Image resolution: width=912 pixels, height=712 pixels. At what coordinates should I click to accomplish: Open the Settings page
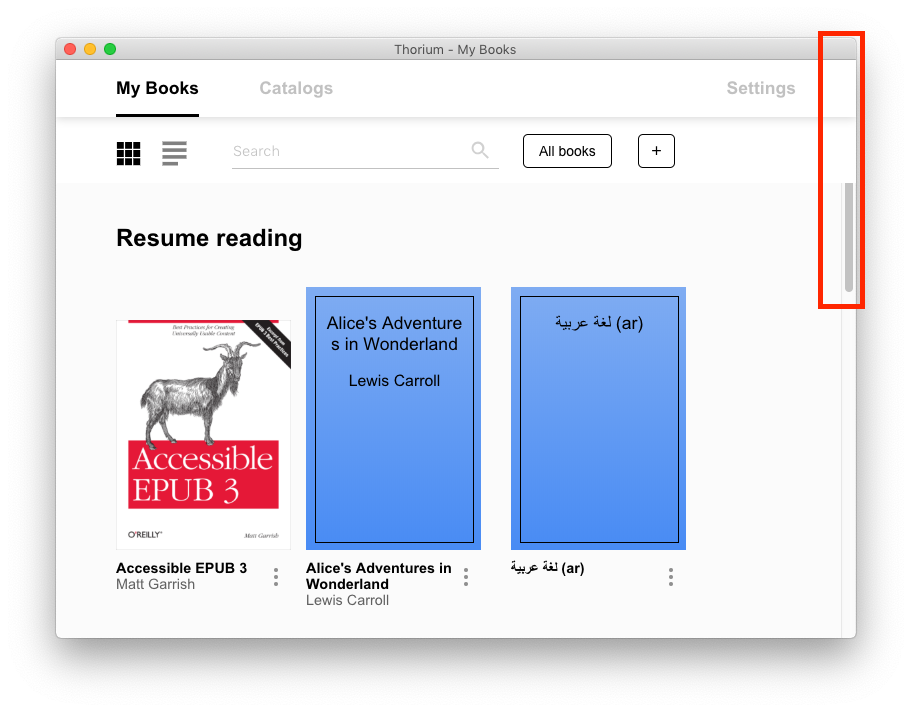[x=760, y=88]
